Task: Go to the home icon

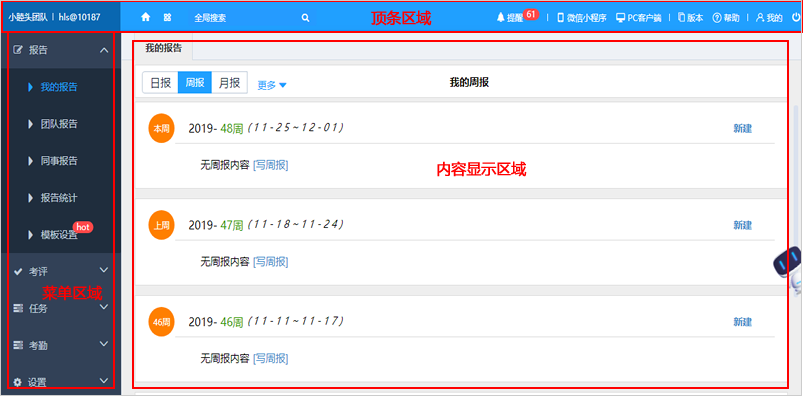Action: click(145, 17)
